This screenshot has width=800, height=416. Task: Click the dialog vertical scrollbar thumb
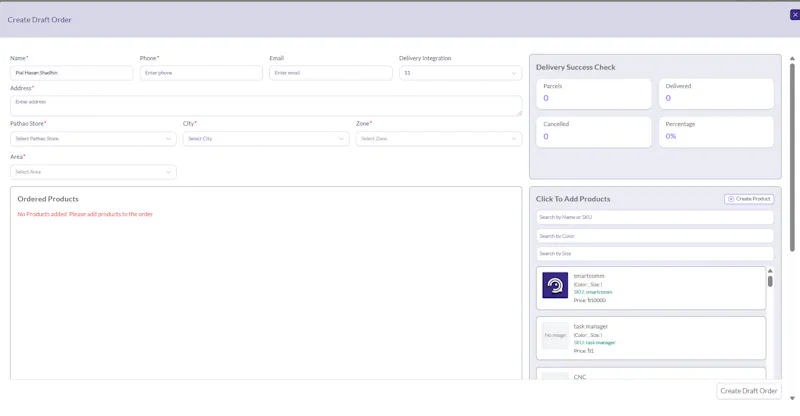[x=792, y=157]
